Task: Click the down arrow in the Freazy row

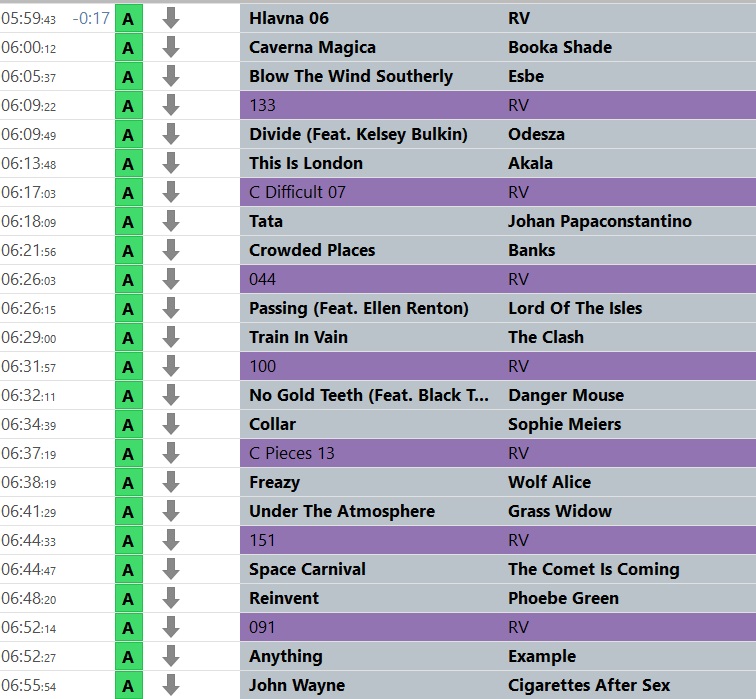Action: click(x=171, y=482)
